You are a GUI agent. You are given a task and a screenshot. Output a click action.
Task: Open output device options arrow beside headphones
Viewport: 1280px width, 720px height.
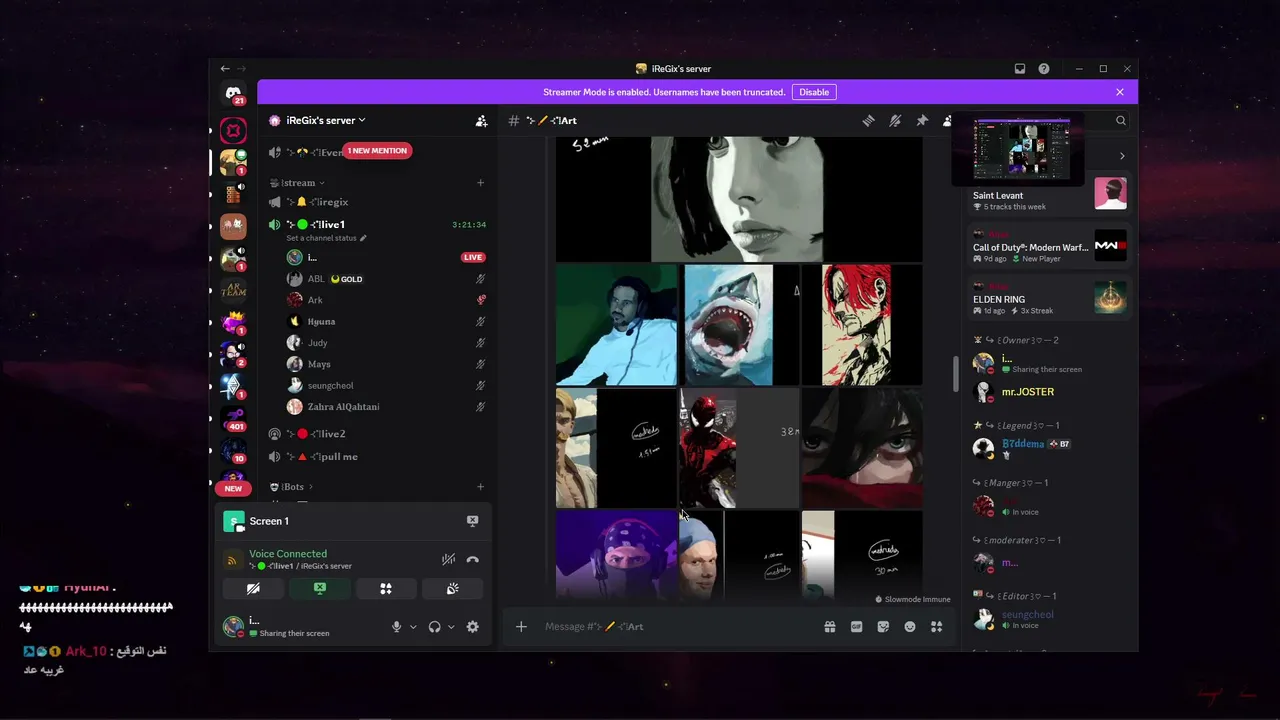451,627
